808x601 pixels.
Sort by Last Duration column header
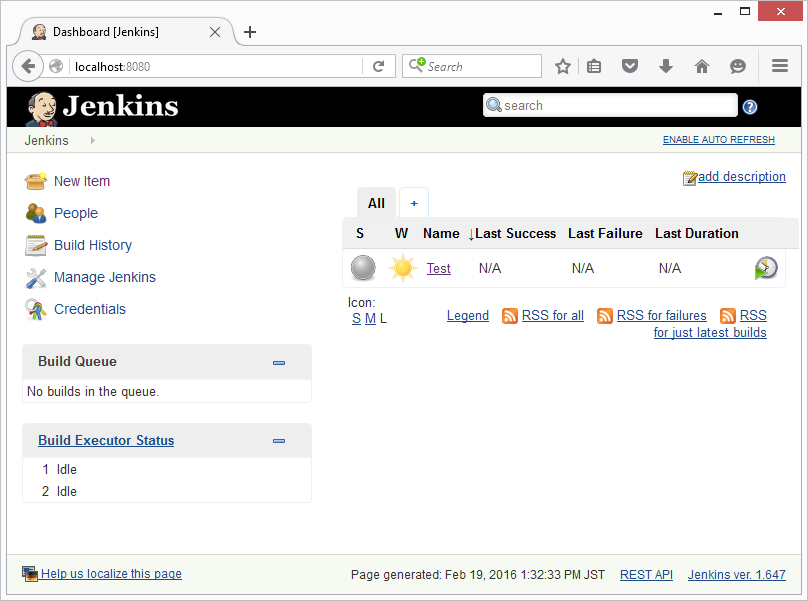click(697, 233)
